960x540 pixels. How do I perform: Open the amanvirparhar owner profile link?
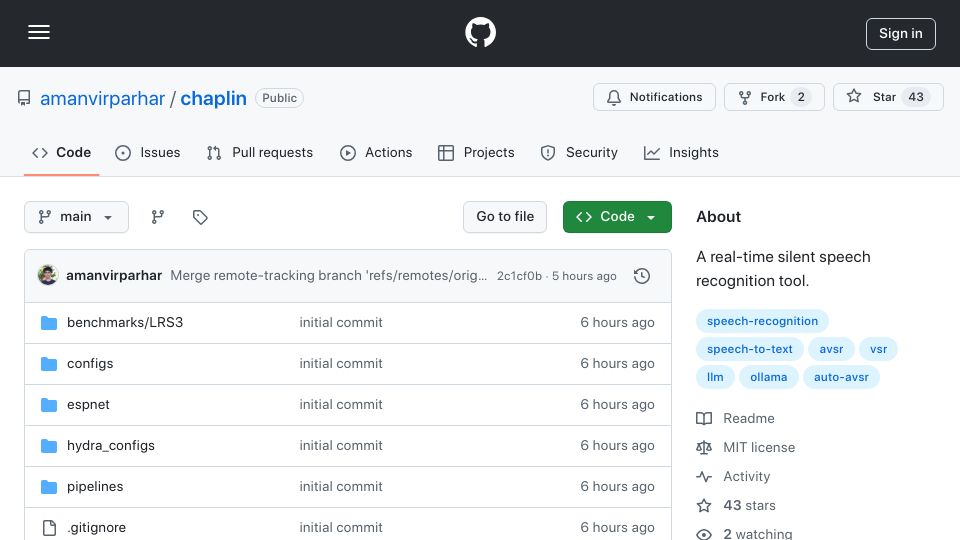coord(102,99)
